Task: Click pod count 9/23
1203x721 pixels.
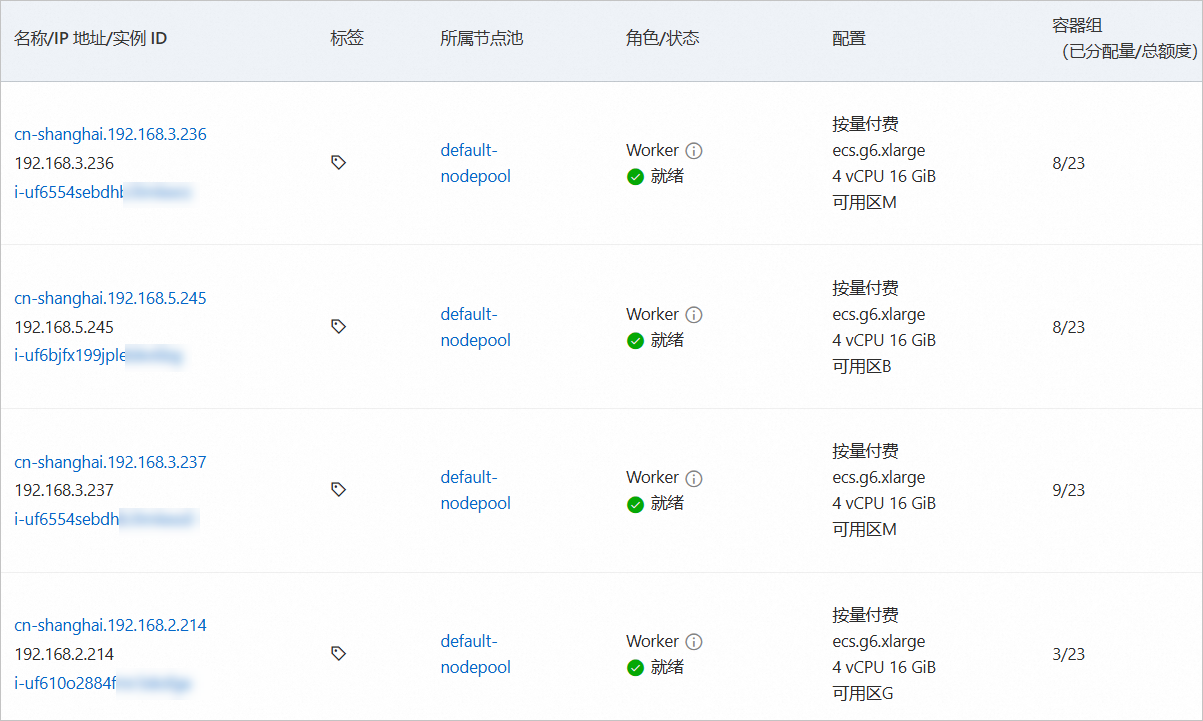Action: (x=1068, y=490)
